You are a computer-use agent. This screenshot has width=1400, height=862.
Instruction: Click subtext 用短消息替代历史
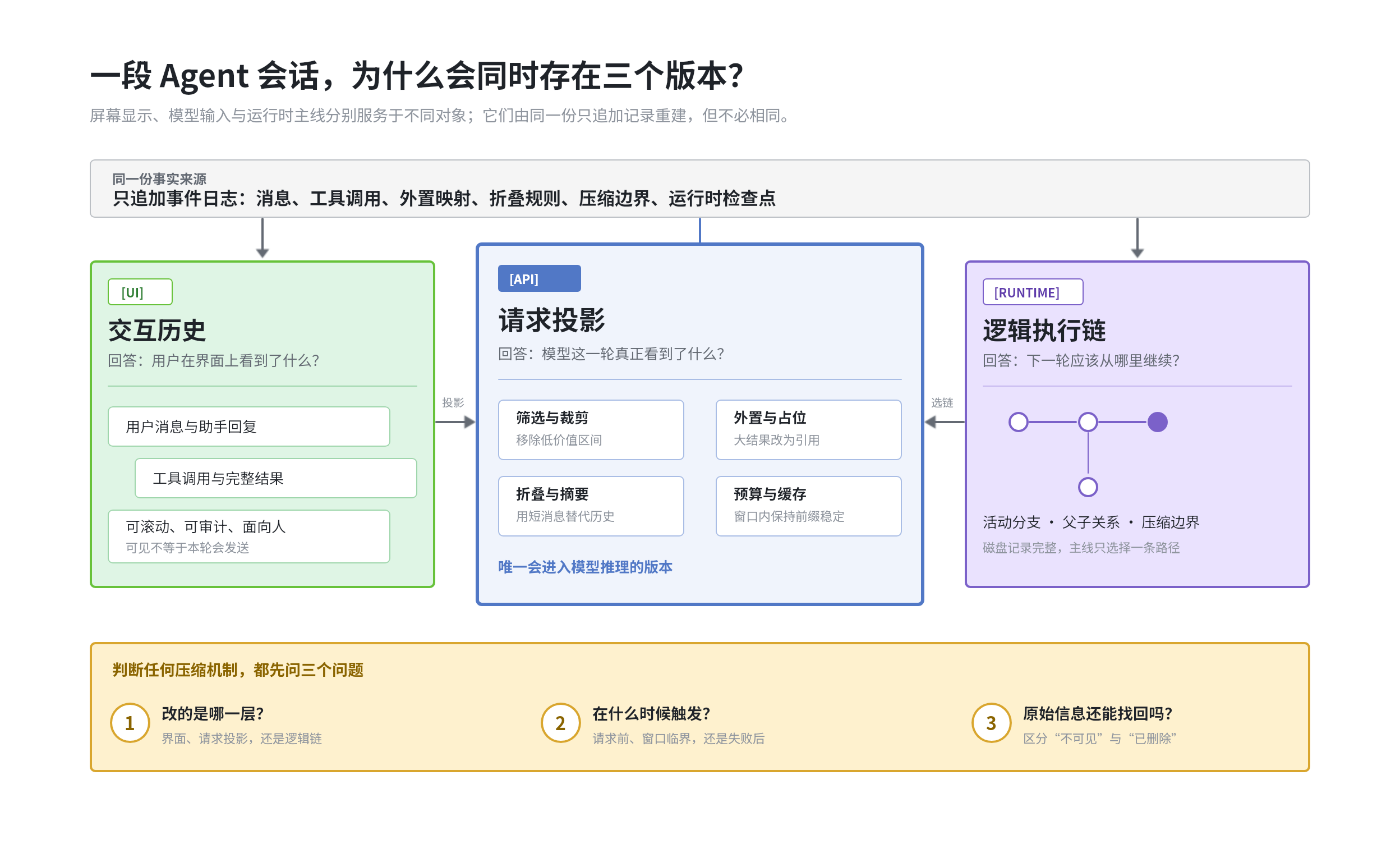tap(565, 516)
